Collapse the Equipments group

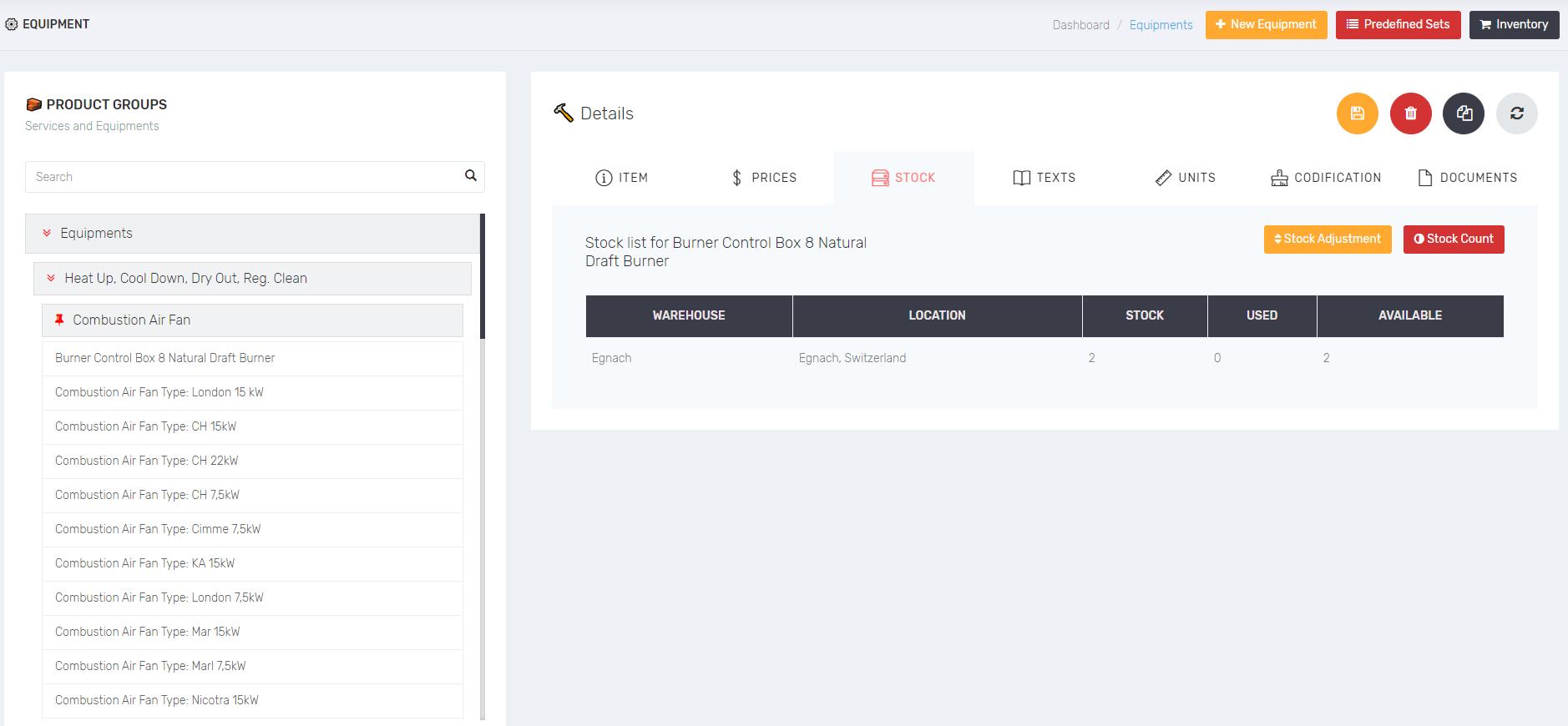pos(47,234)
